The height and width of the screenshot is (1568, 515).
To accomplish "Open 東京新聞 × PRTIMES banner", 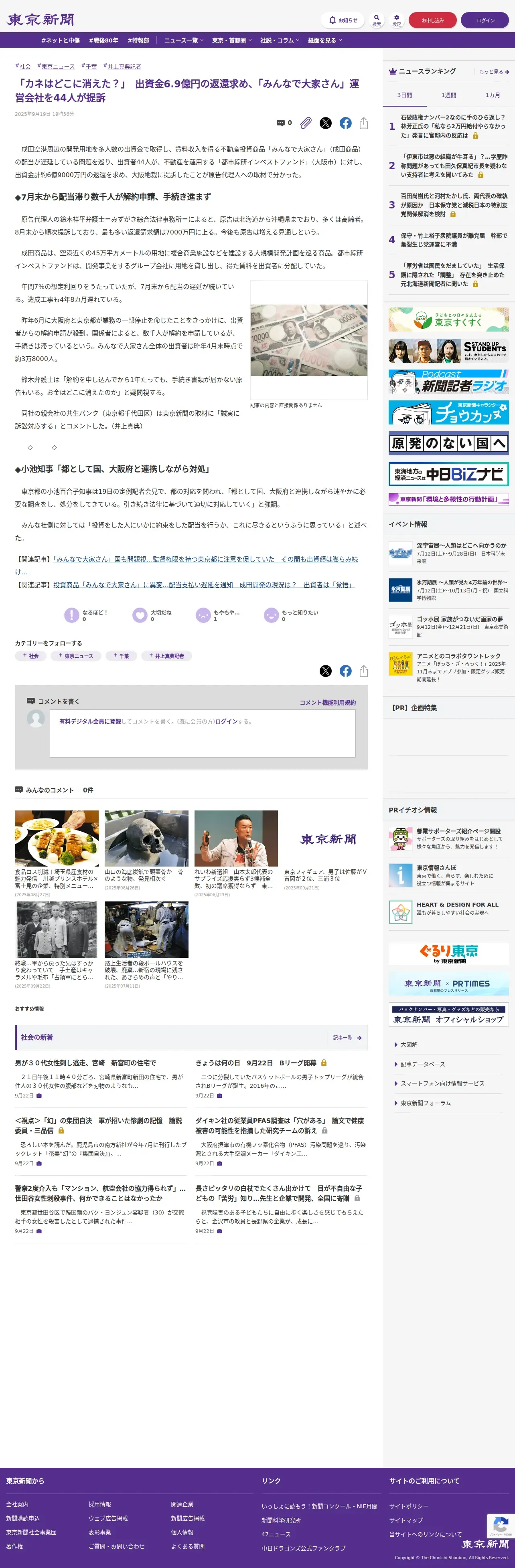I will [448, 984].
